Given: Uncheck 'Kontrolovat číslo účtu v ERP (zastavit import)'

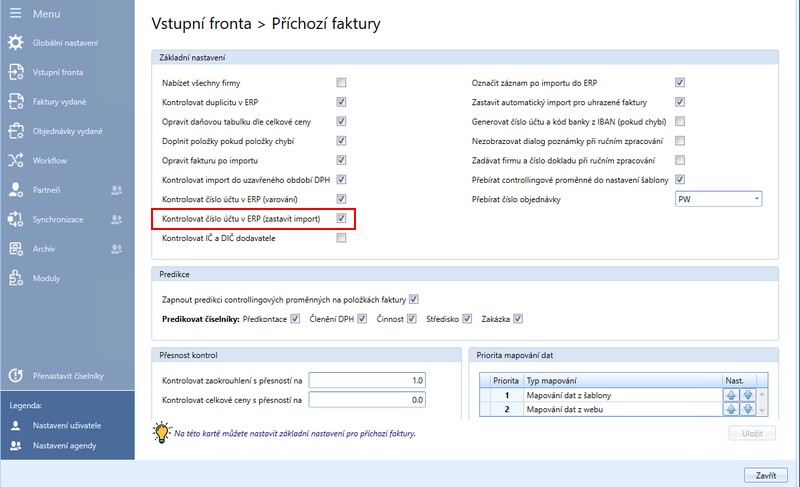Looking at the screenshot, I should (x=341, y=218).
